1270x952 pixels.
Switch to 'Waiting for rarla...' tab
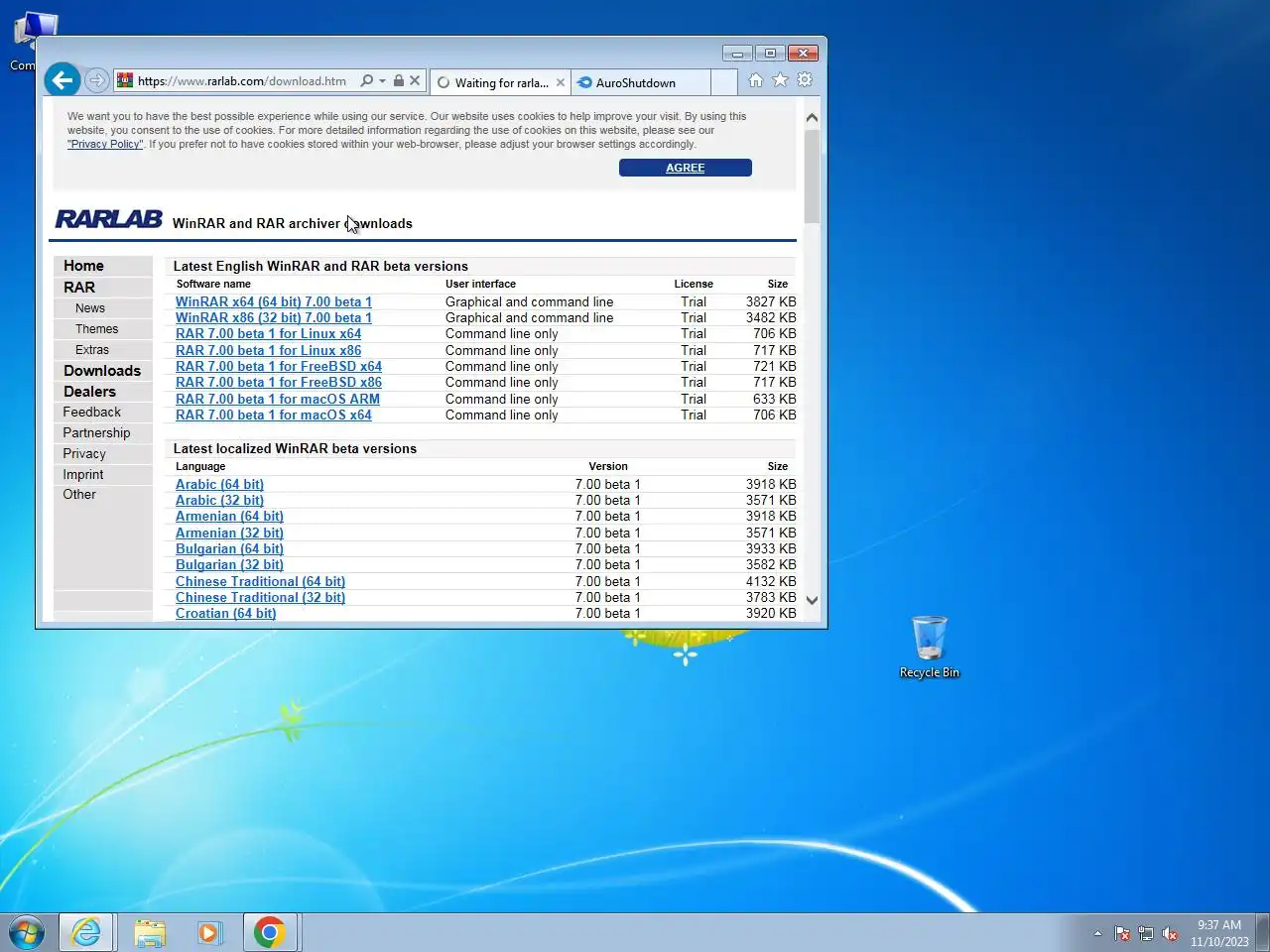[500, 82]
